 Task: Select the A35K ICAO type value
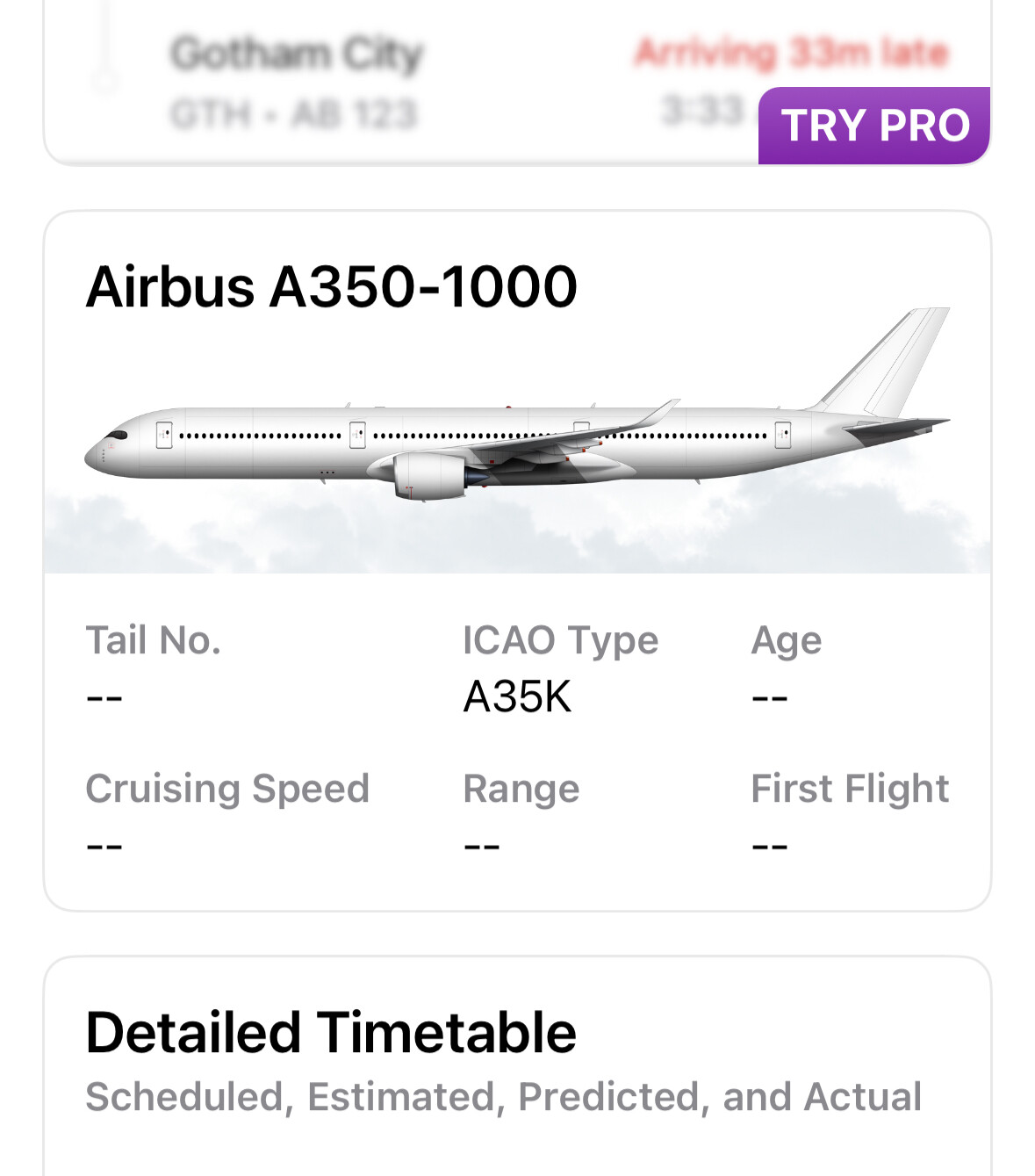[x=517, y=697]
